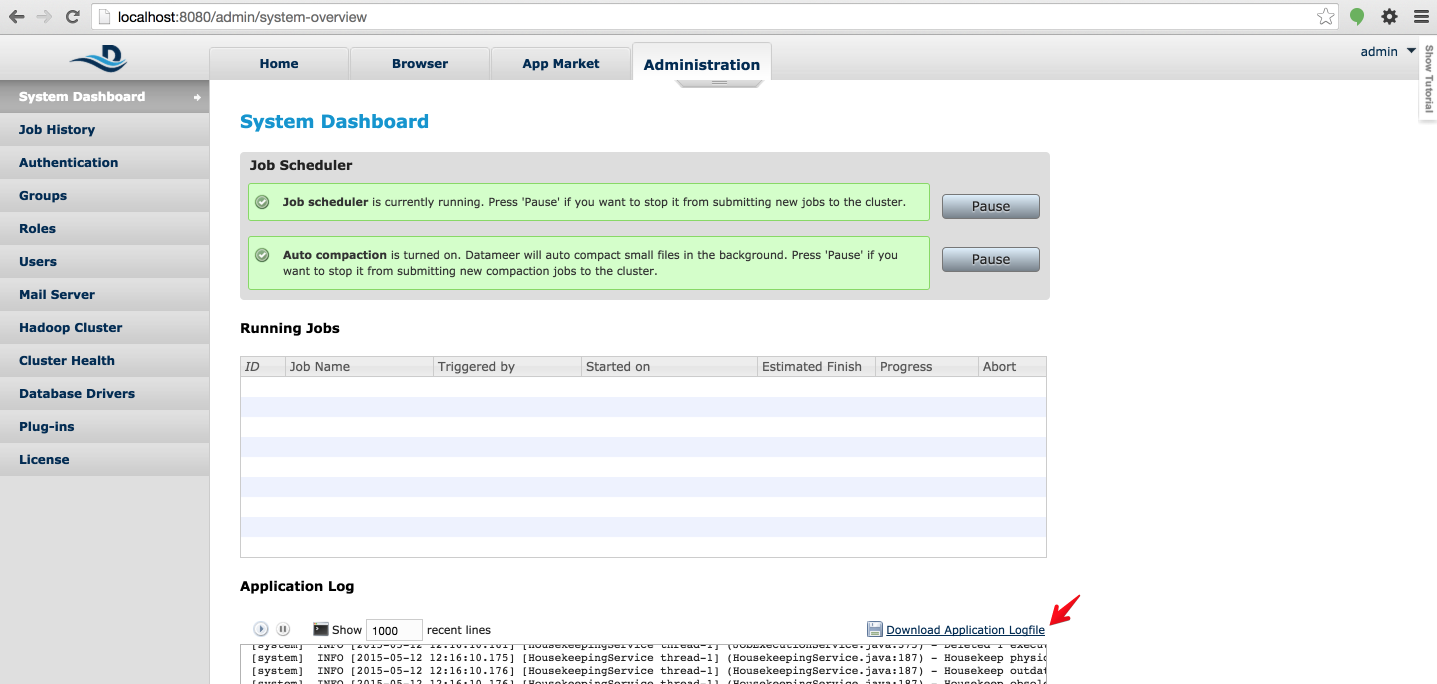This screenshot has width=1437, height=684.
Task: Pause the Job scheduler
Action: point(991,206)
